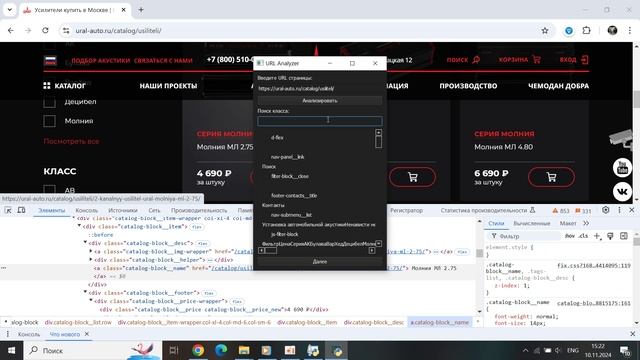
Task: Open the ЧЕМОДАН ДОБРА menu item
Action: tap(558, 86)
